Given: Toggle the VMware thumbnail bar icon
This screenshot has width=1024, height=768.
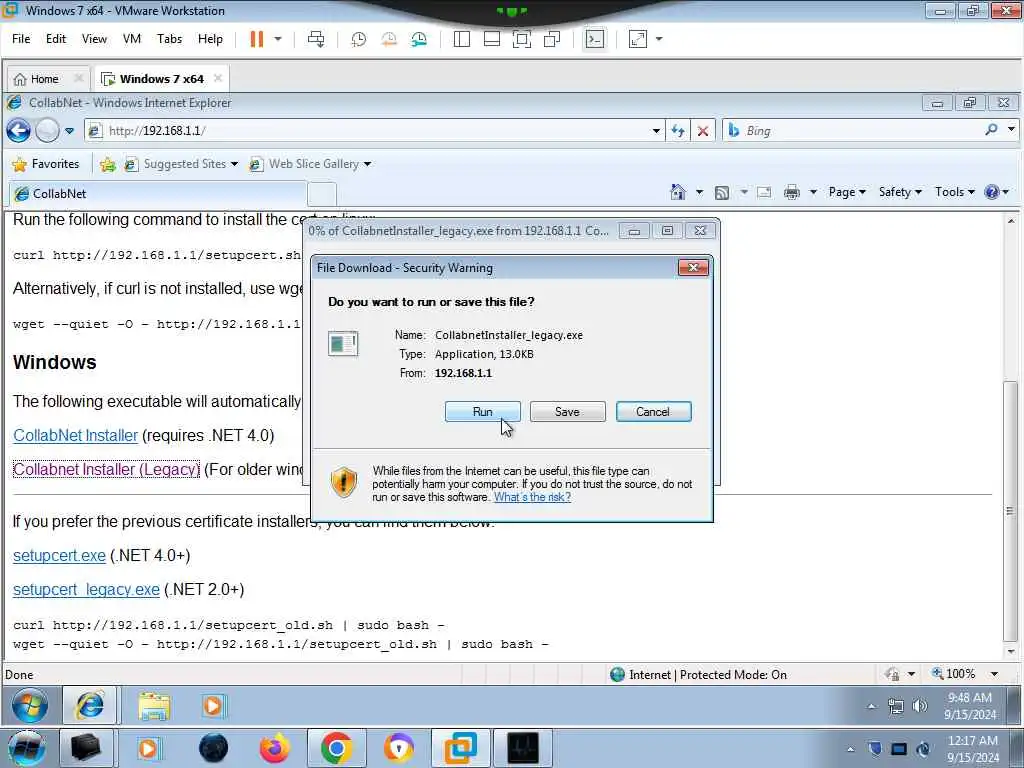Looking at the screenshot, I should (x=492, y=39).
